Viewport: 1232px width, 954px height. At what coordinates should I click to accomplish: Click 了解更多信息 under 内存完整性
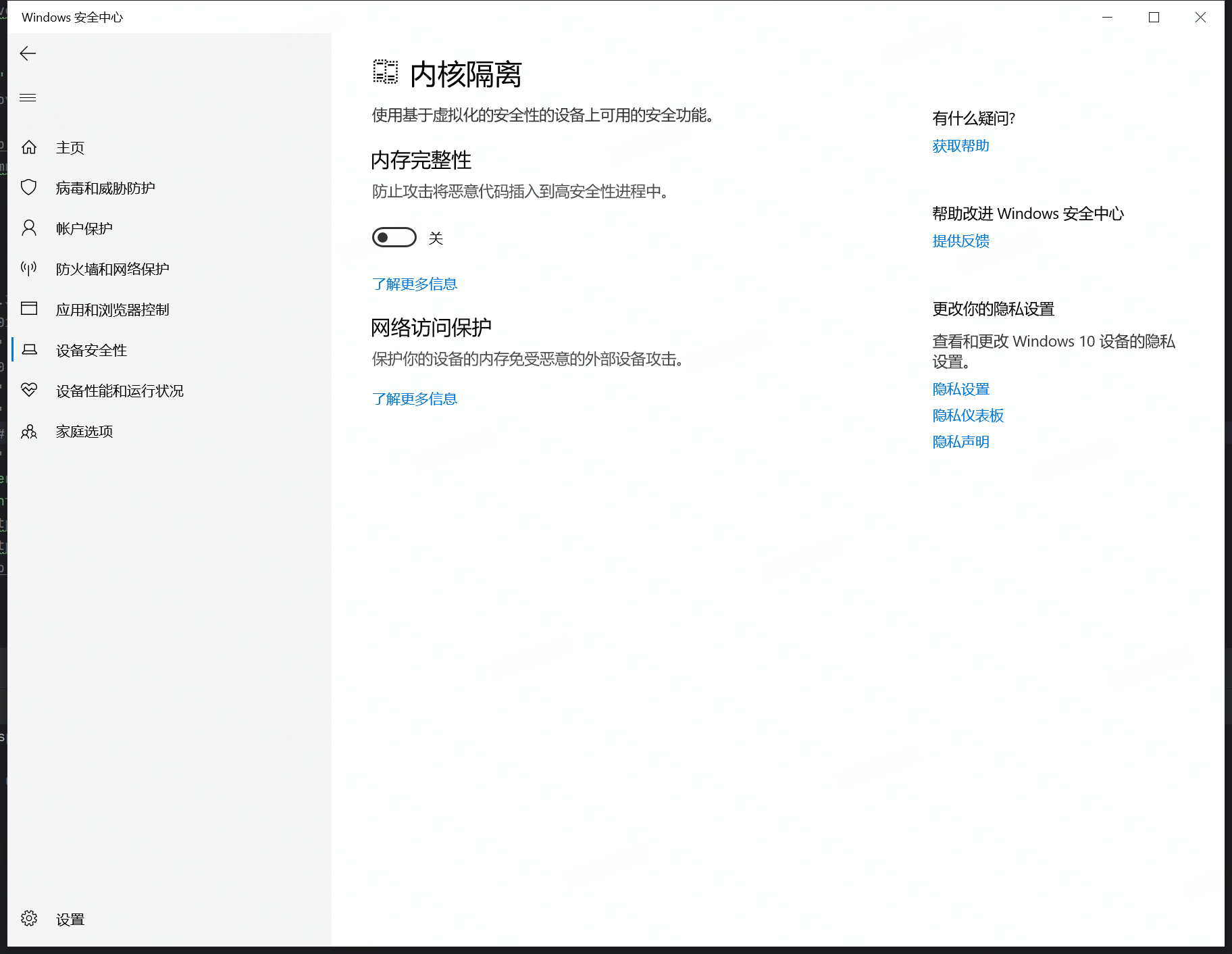(x=415, y=284)
